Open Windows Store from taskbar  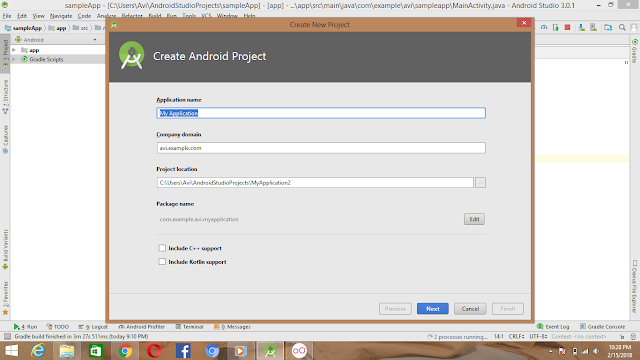(x=96, y=351)
